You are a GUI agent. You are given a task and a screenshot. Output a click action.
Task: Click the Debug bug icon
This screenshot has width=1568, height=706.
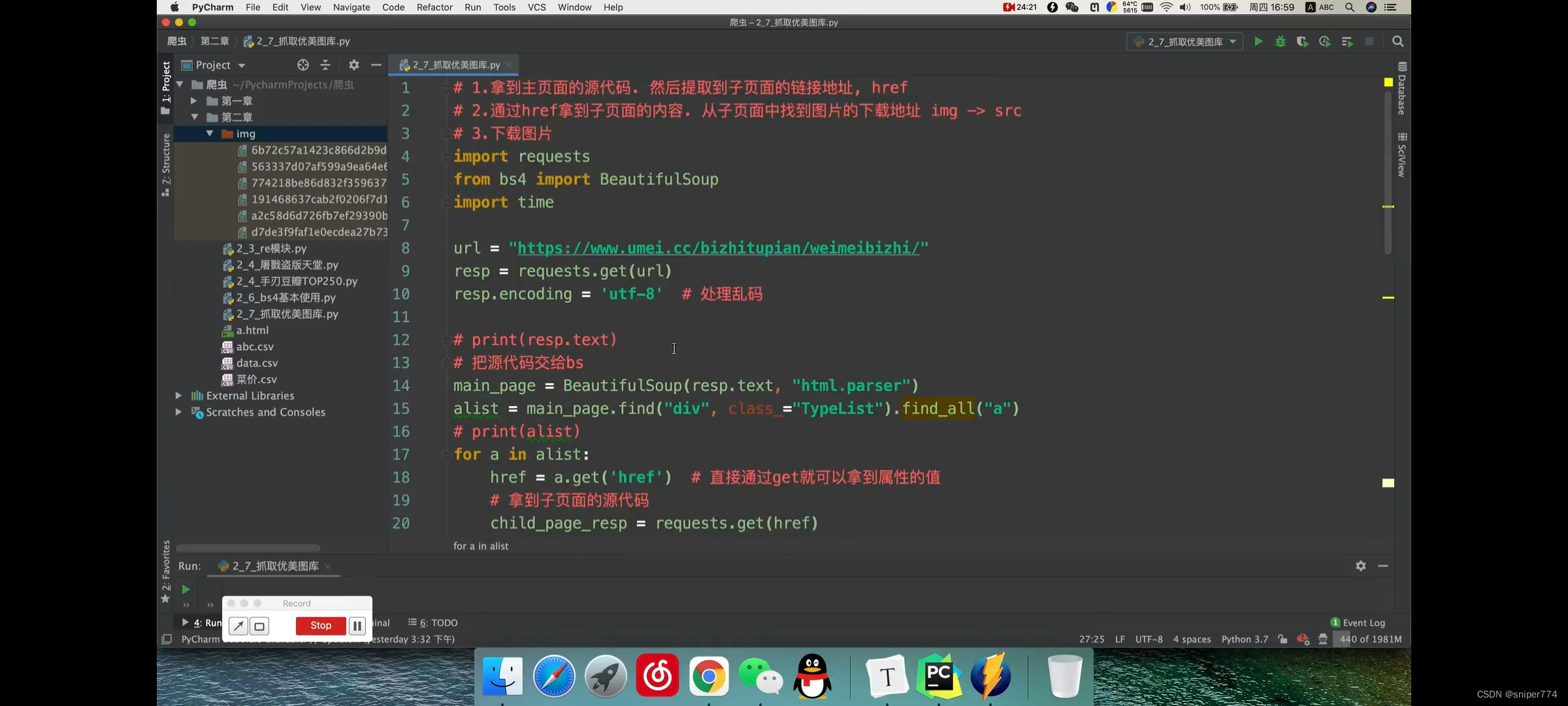click(x=1280, y=42)
